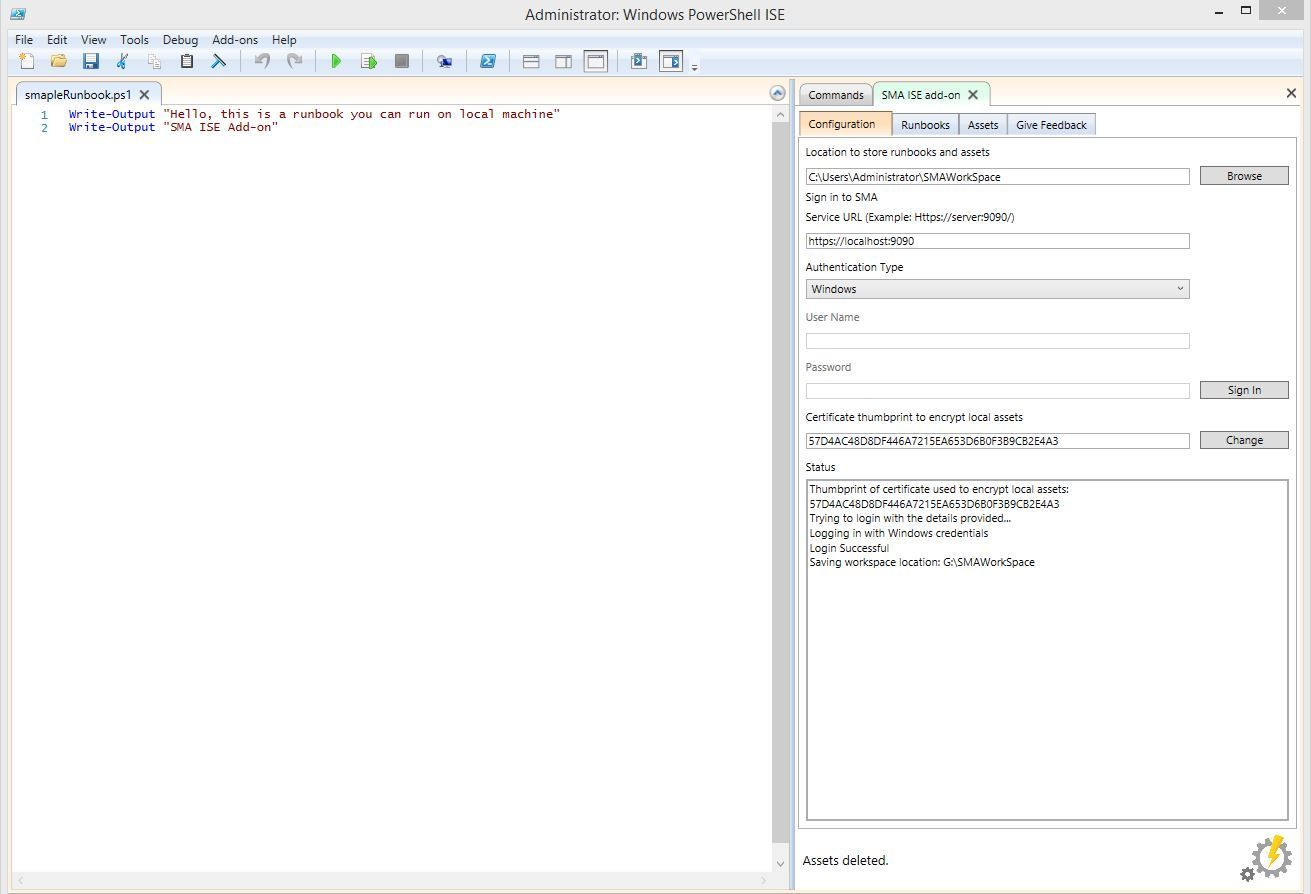Viewport: 1311px width, 894px height.
Task: Switch to the Runbooks tab
Action: (924, 124)
